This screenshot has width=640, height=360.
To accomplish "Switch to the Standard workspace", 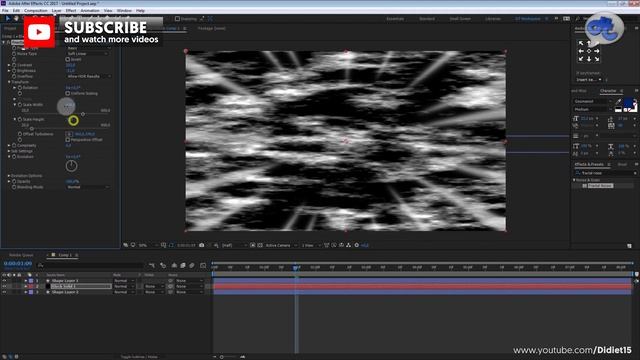I will [427, 19].
